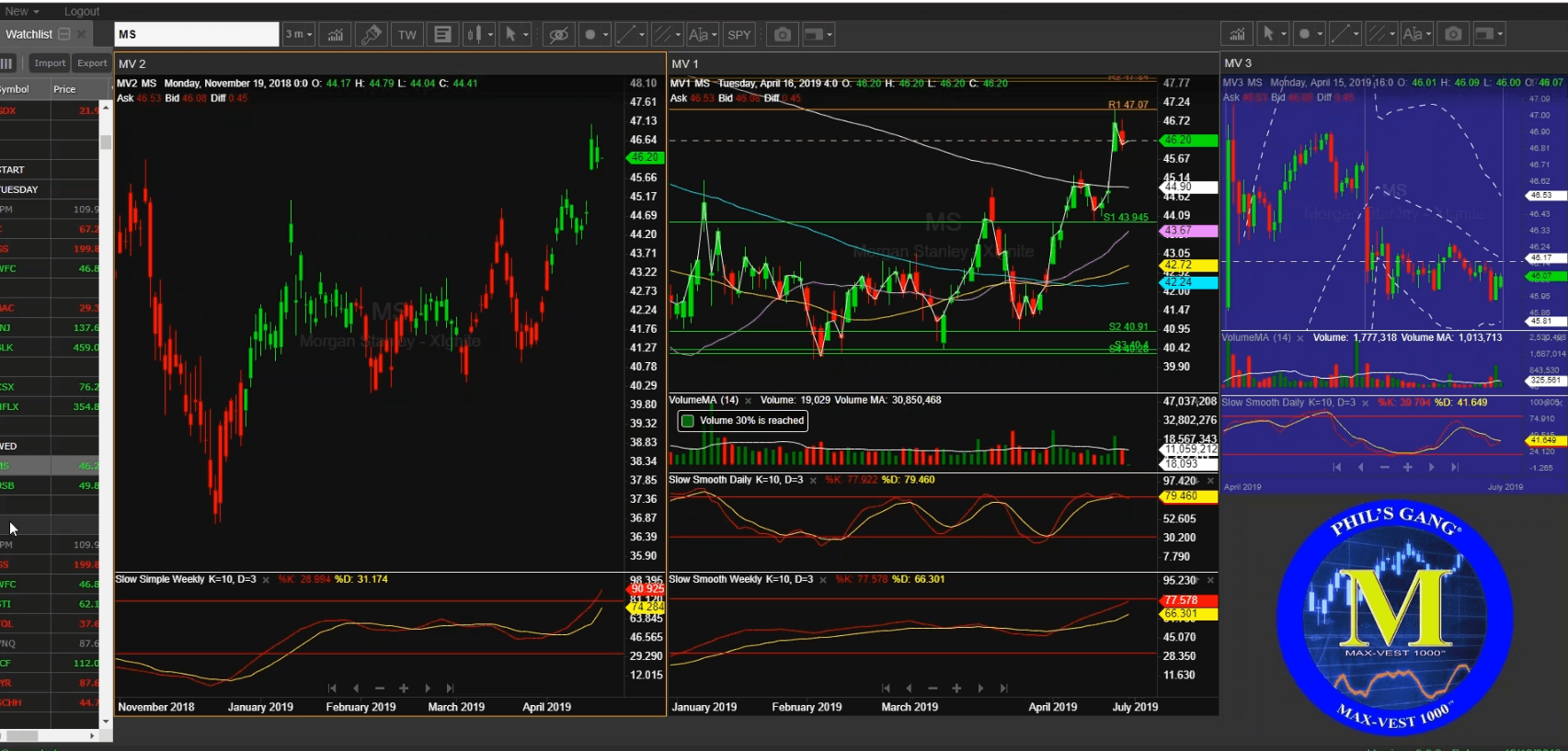Step chart forward in MV 1
1568x751 pixels.
click(980, 688)
